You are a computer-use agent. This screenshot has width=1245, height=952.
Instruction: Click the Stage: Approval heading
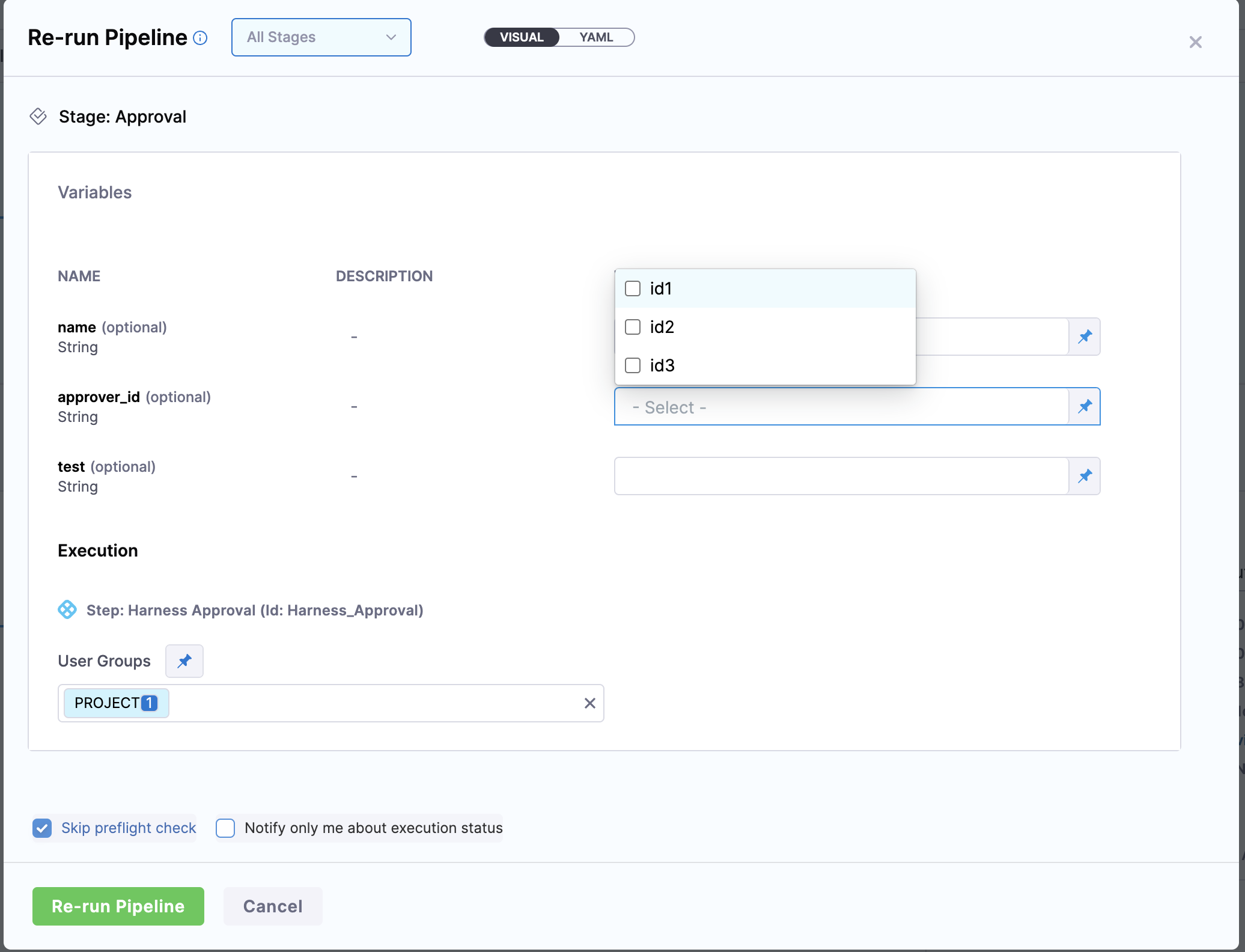pos(123,117)
